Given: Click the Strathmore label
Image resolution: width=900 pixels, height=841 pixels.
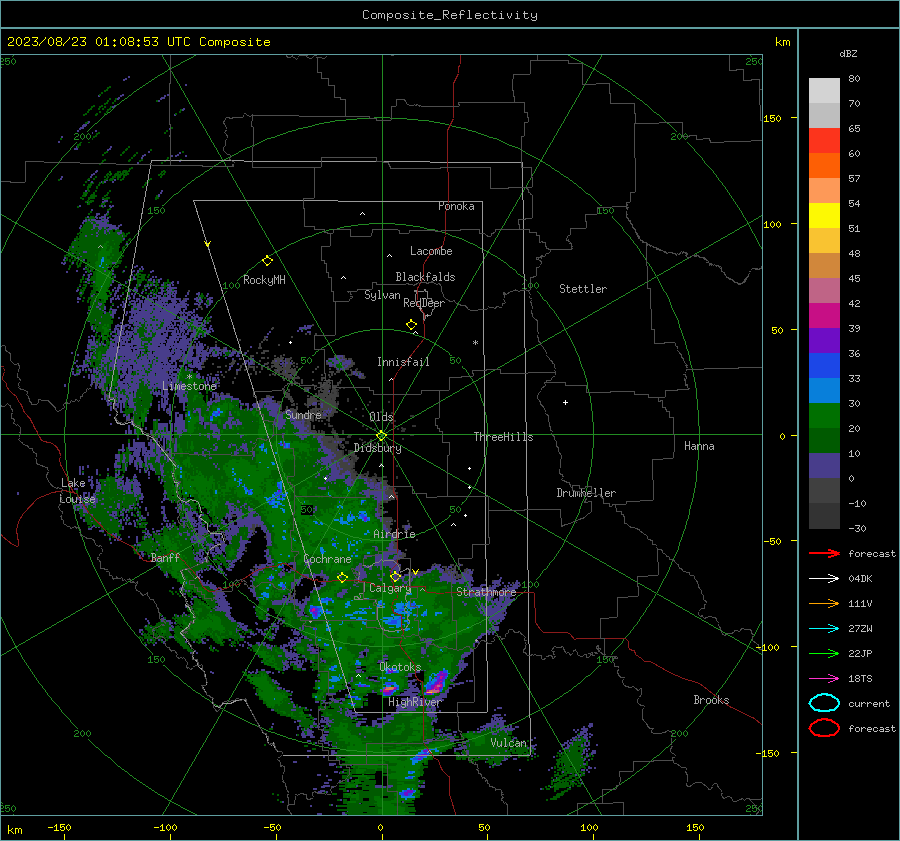Looking at the screenshot, I should 486,592.
